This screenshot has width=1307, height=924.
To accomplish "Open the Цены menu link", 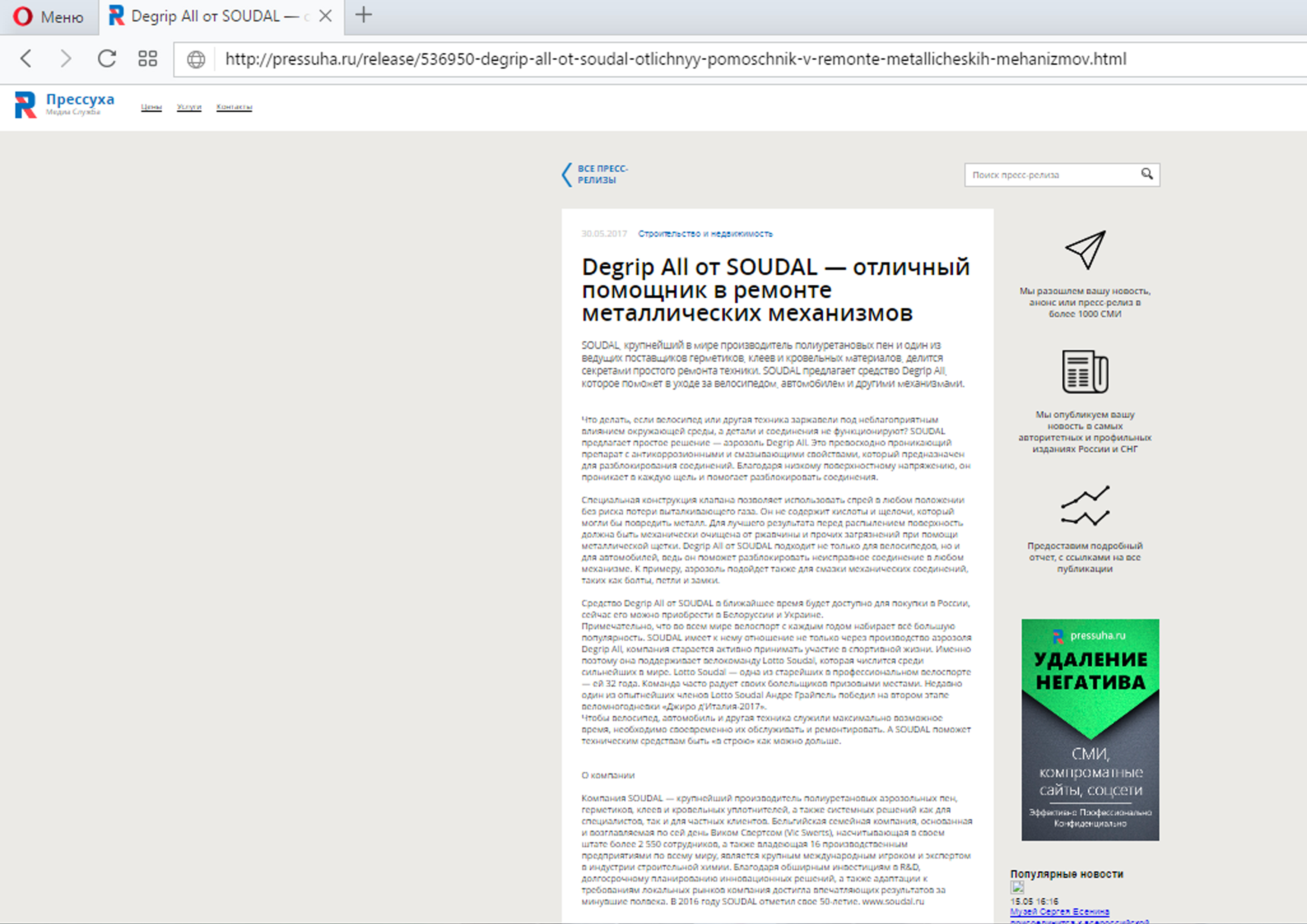I will click(x=151, y=107).
